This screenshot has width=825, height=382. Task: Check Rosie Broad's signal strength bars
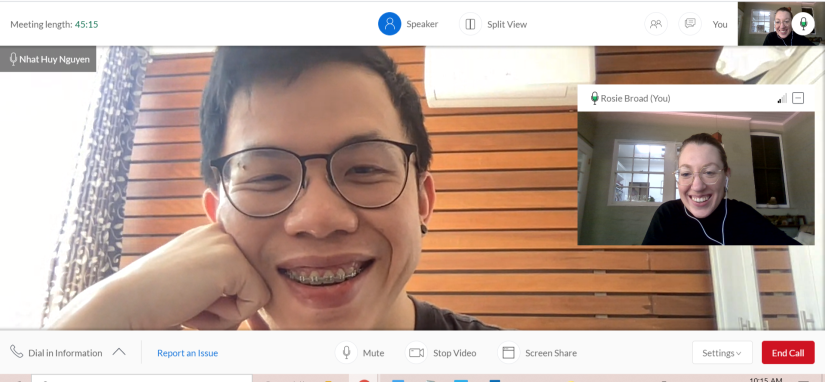point(782,98)
